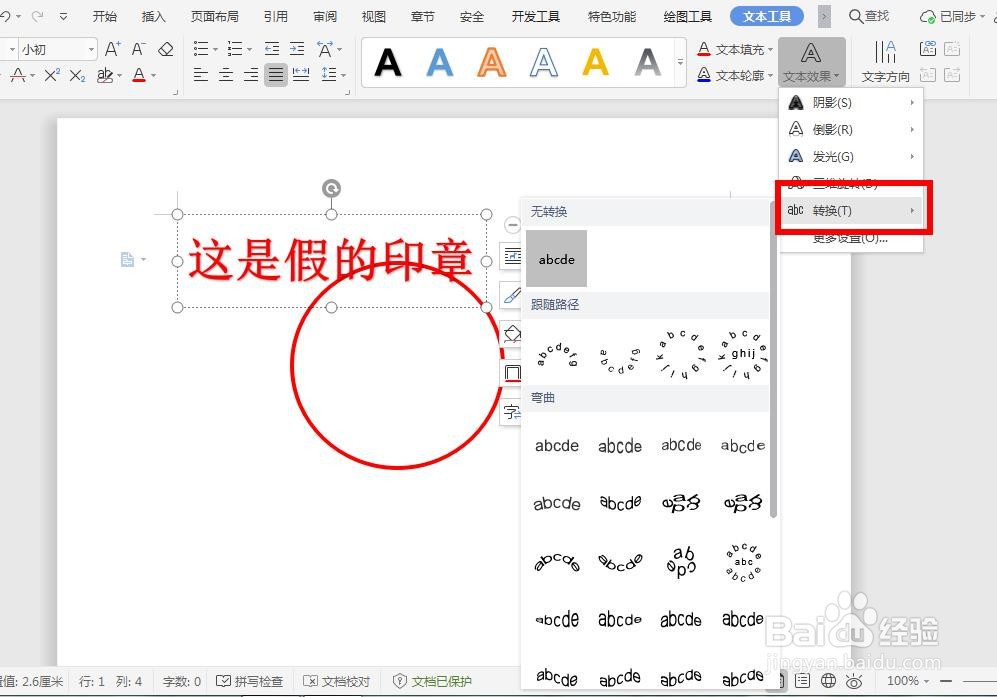Select the subscript X₂ icon
The image size is (997, 697).
[x=77, y=76]
